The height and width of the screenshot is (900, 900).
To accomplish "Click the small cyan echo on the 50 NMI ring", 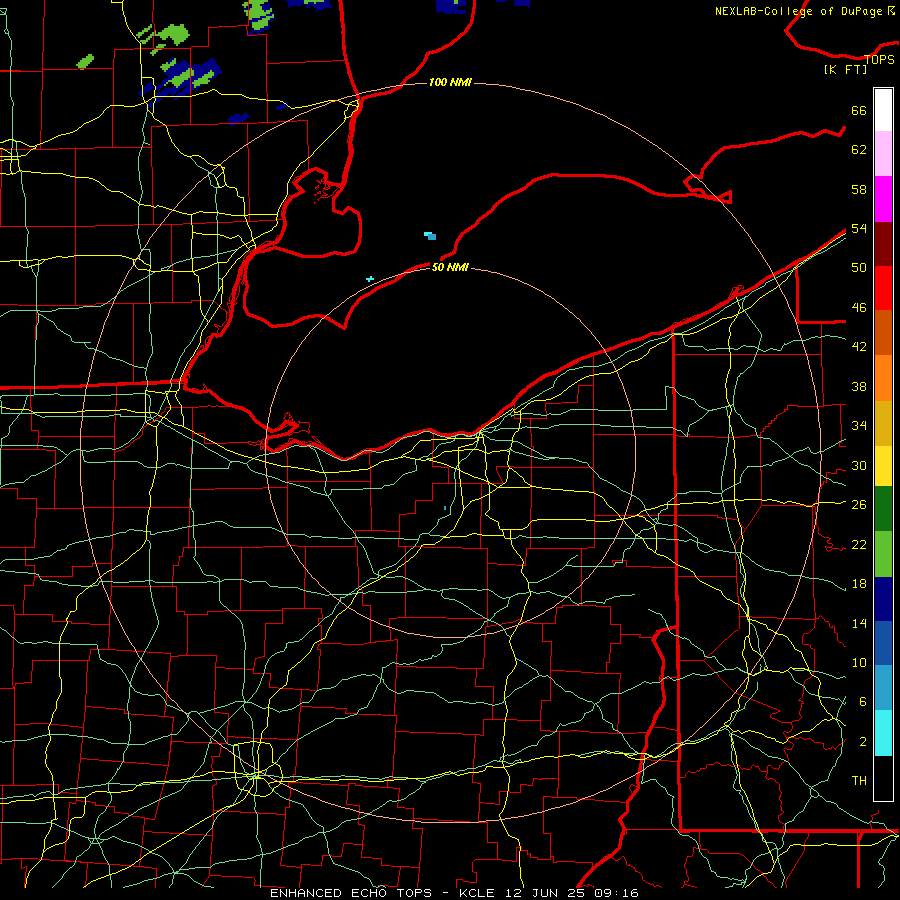I will [370, 279].
